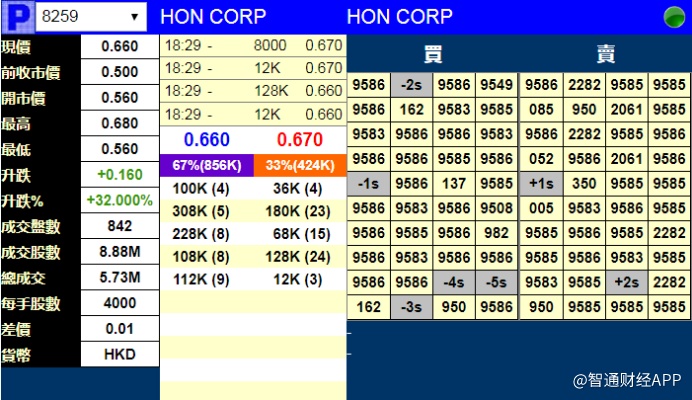Select the +32.000% percentage change value
This screenshot has width=692, height=400.
[120, 200]
